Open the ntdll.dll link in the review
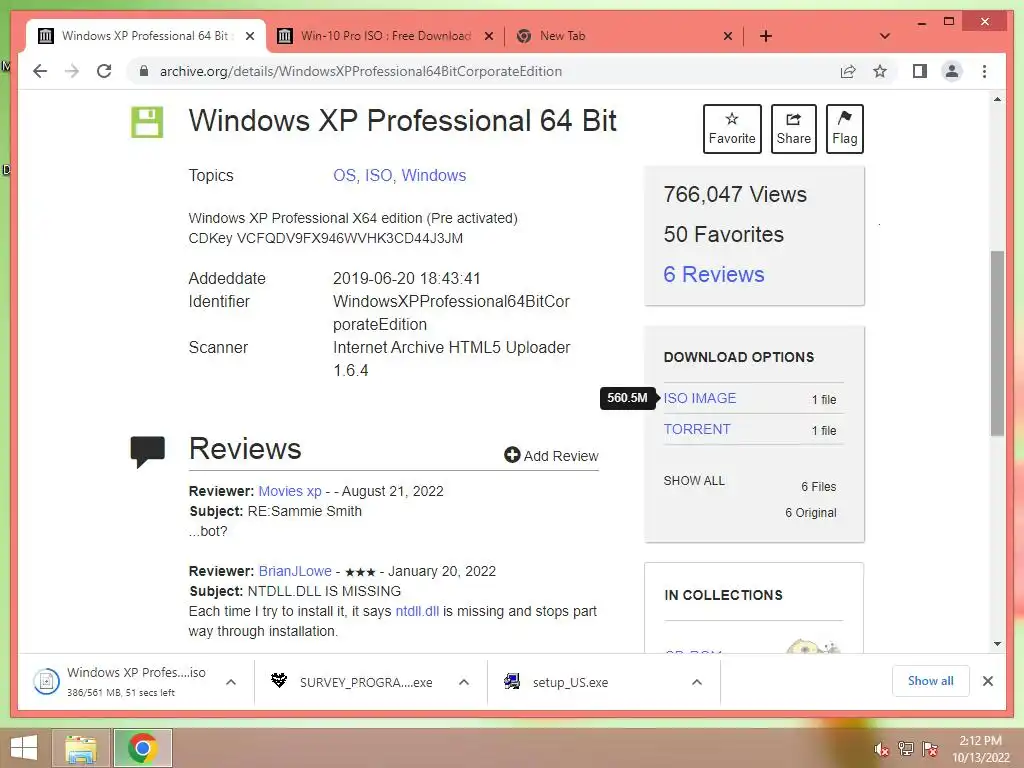This screenshot has height=768, width=1024. pos(417,611)
